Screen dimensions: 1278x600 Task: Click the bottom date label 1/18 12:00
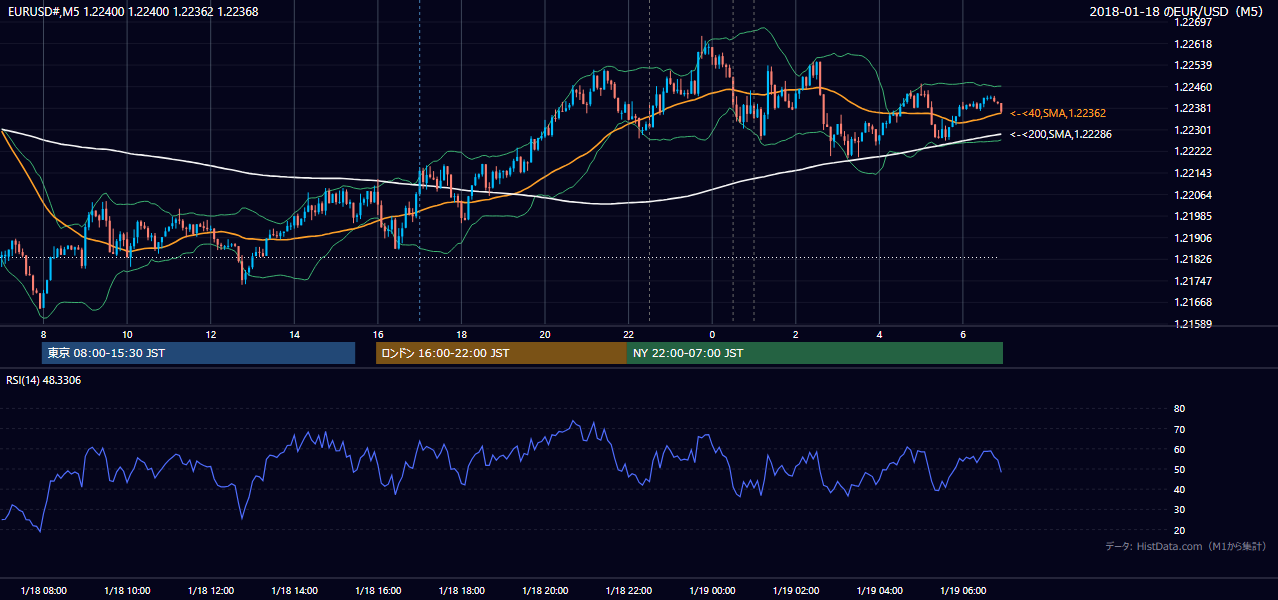(x=210, y=591)
